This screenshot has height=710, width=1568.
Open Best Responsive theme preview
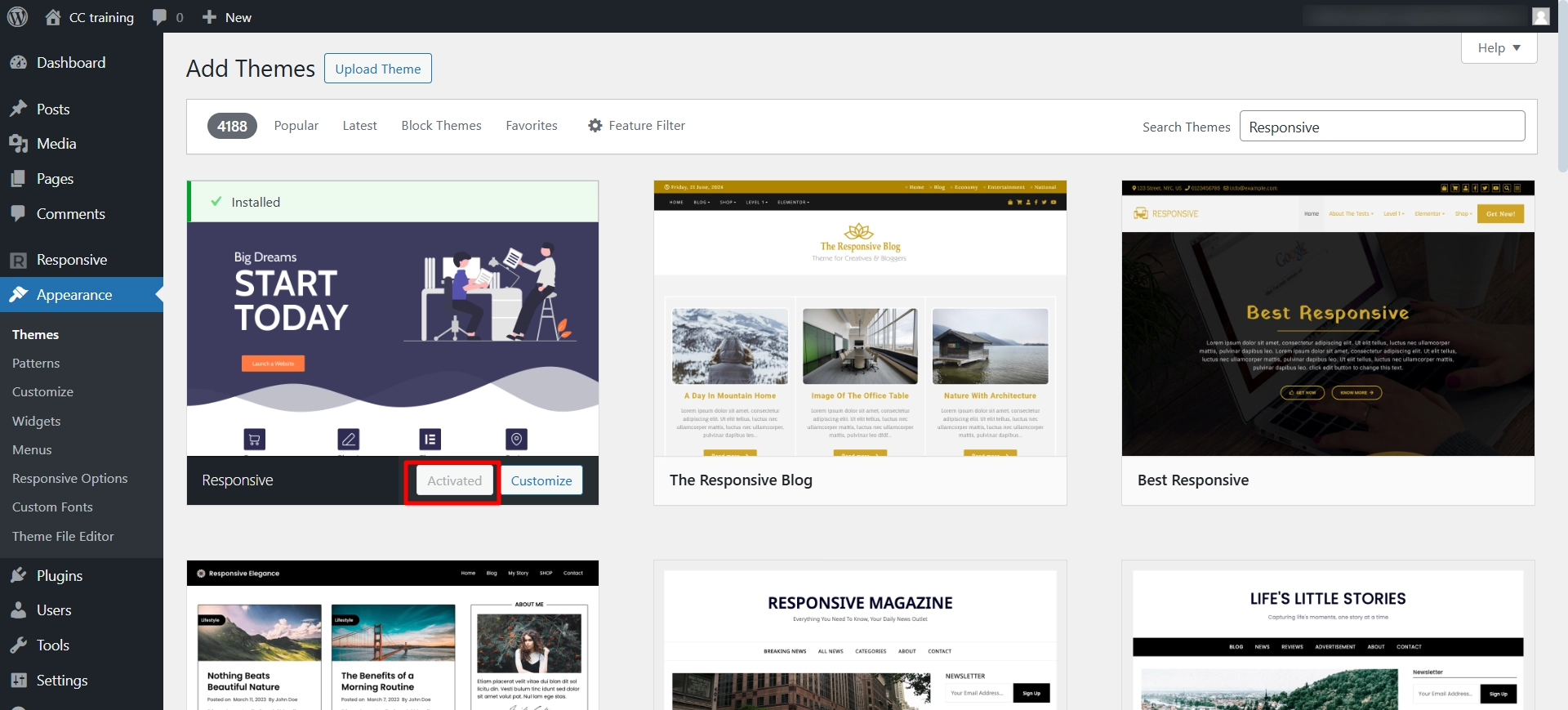click(x=1328, y=318)
